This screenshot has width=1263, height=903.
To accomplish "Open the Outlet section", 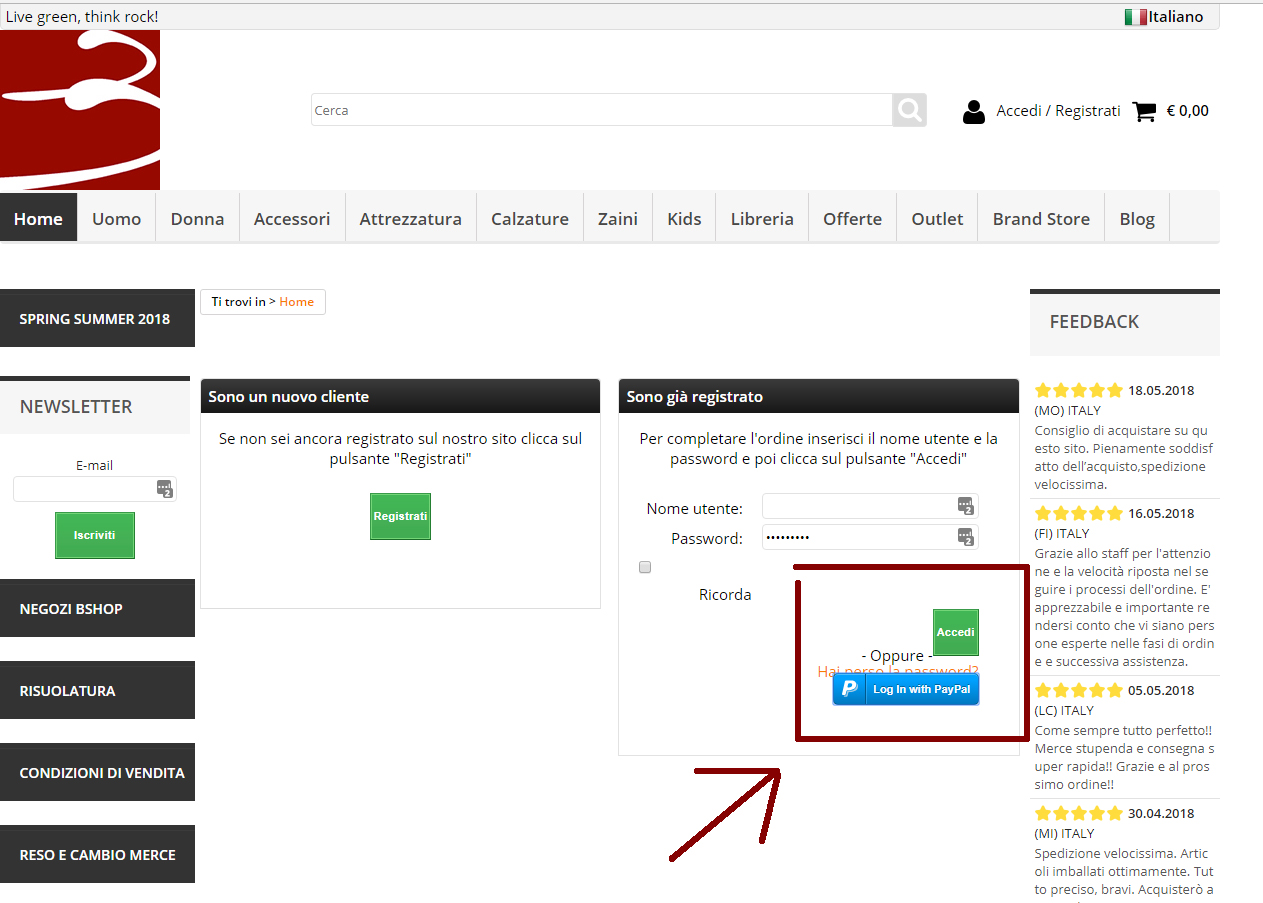I will (937, 218).
